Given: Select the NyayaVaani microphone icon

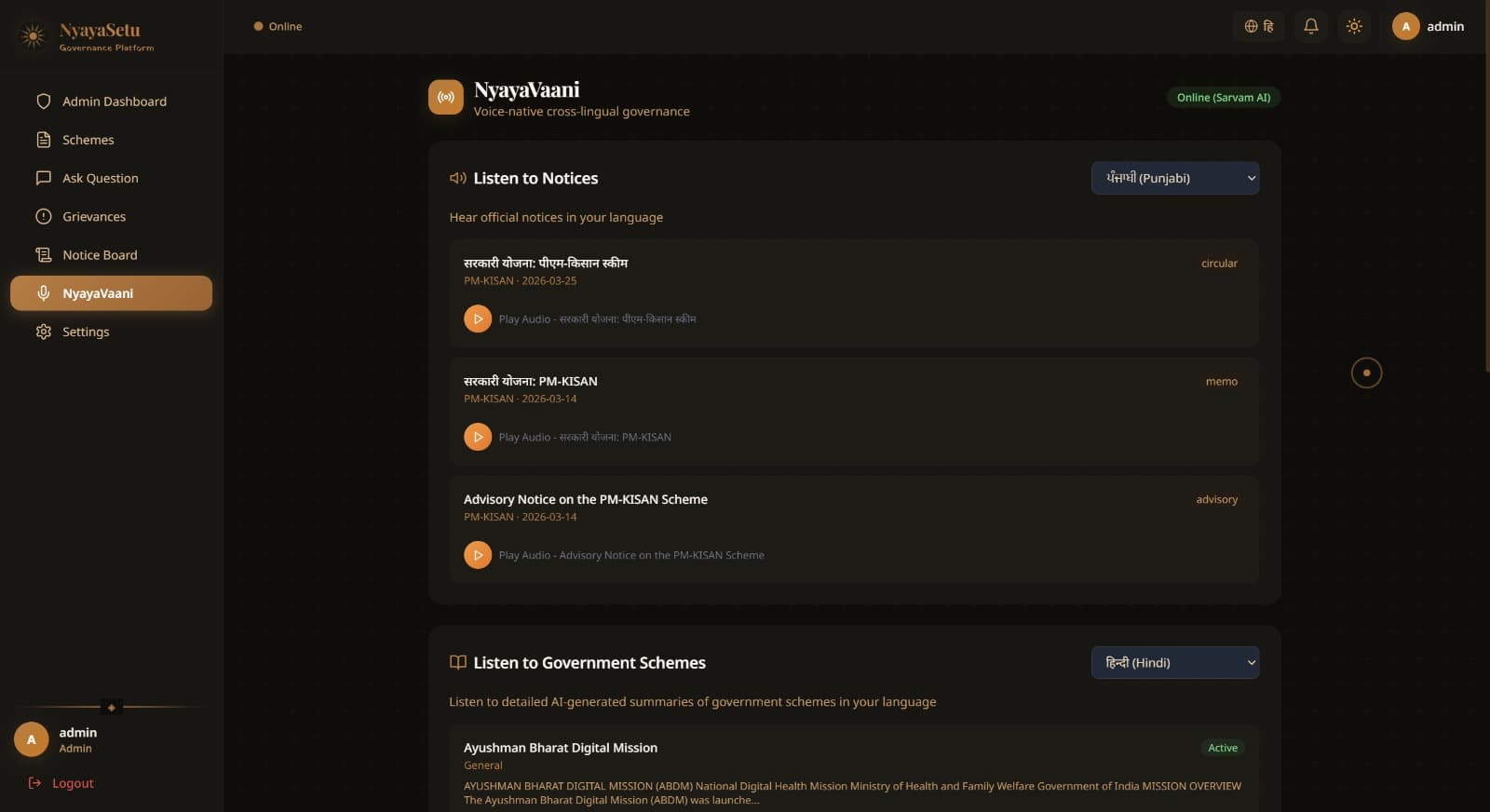Looking at the screenshot, I should (x=44, y=292).
